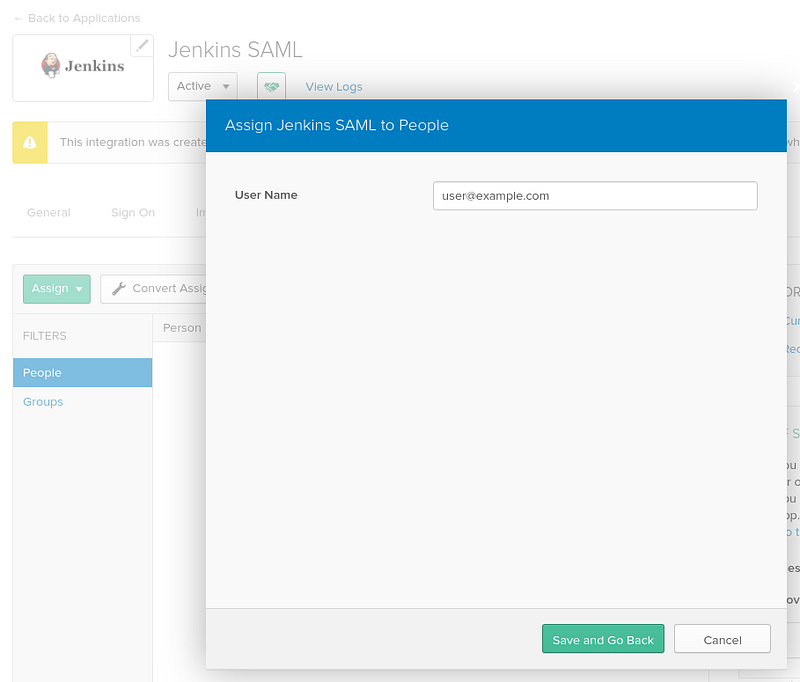The image size is (800, 682).
Task: Select the People filter
Action: 83,372
